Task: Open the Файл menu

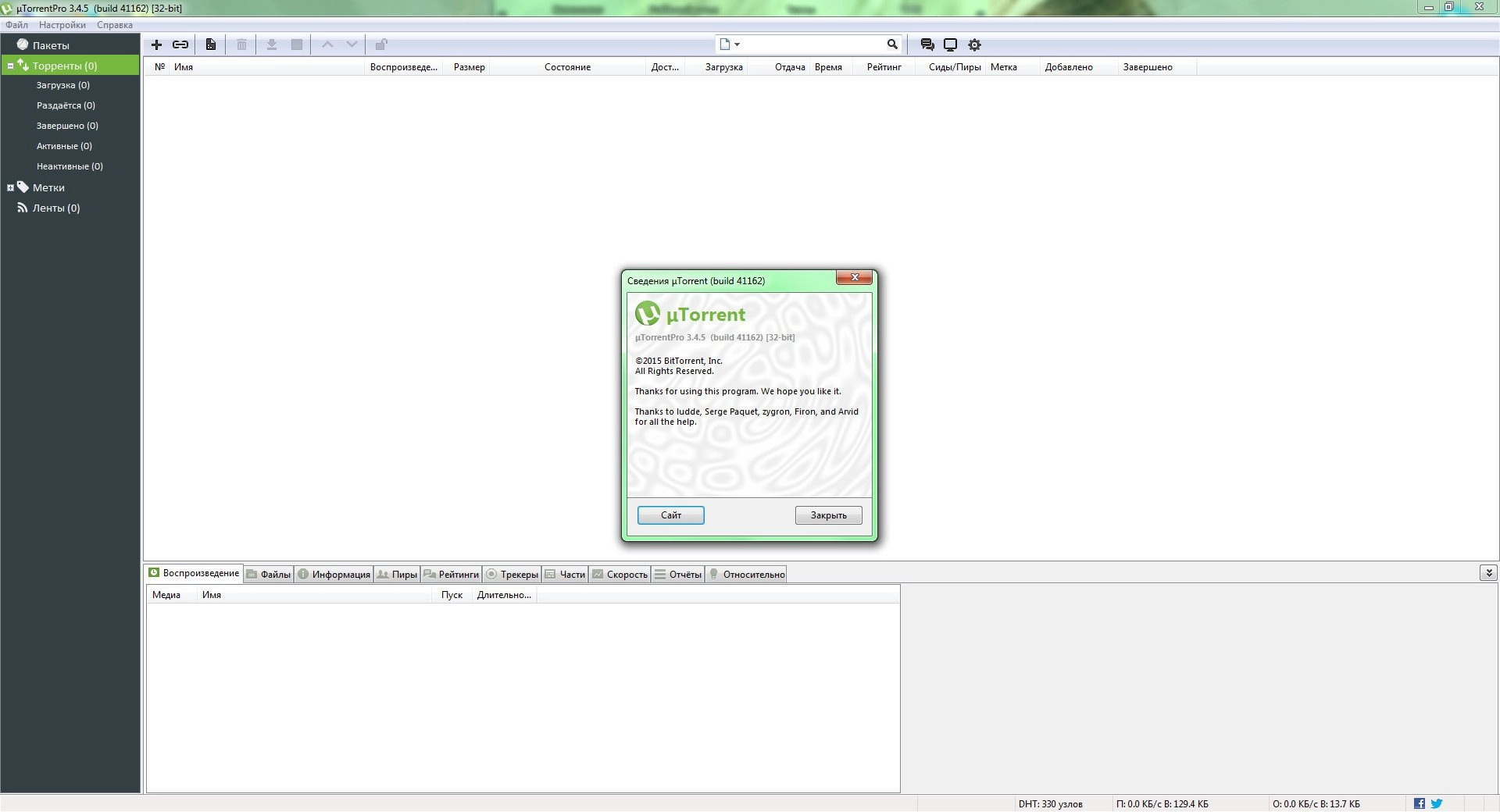Action: (x=16, y=25)
